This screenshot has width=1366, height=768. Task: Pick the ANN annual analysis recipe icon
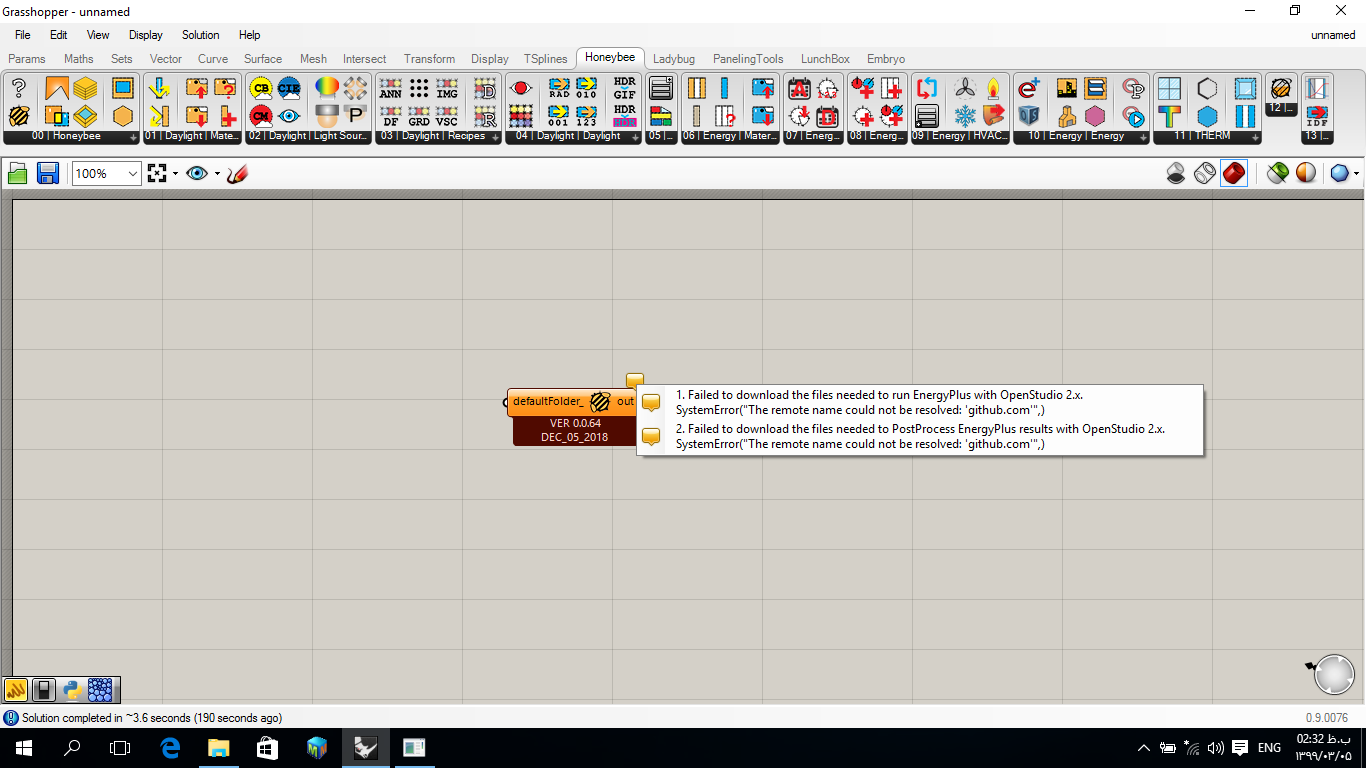(391, 88)
